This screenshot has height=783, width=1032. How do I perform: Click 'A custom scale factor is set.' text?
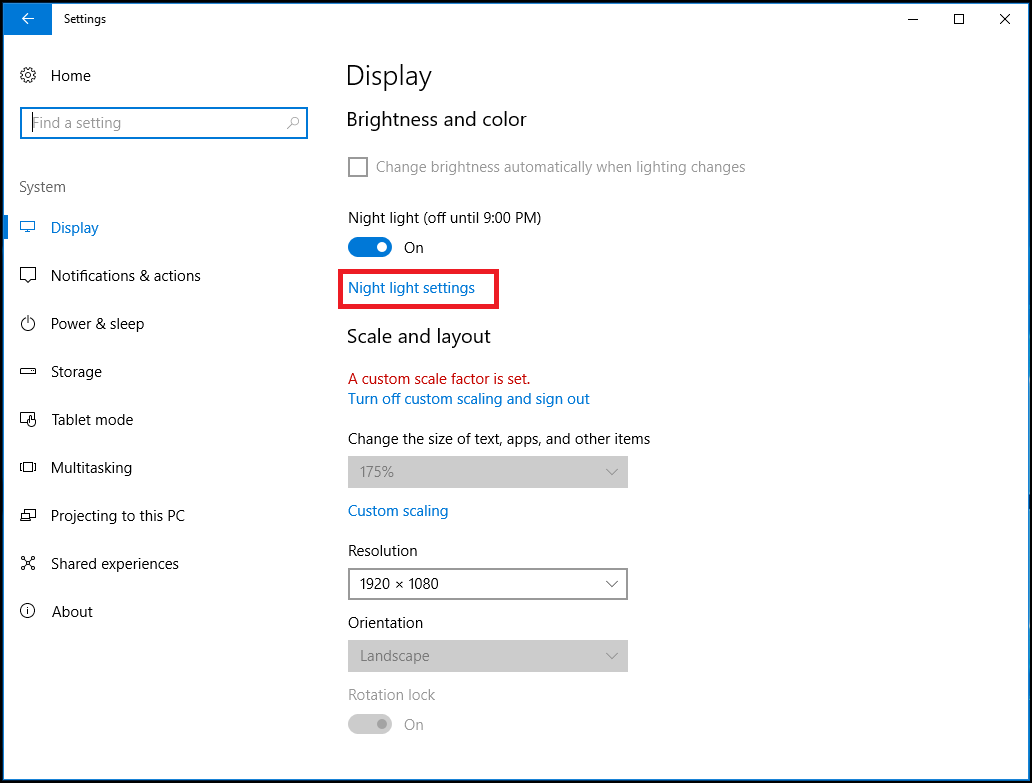pos(439,379)
